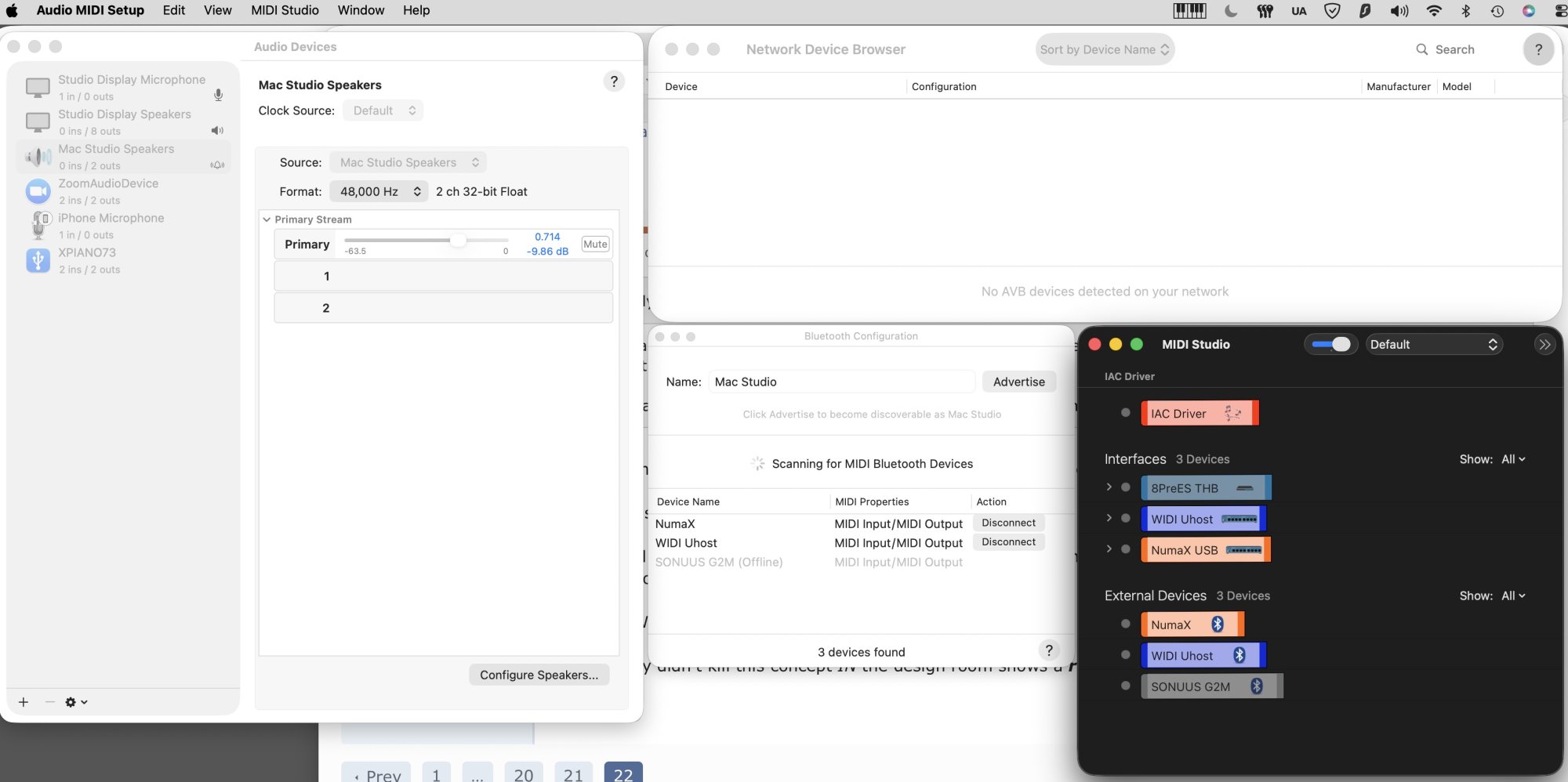Open the Clock Source dropdown
The height and width of the screenshot is (782, 1568).
(383, 110)
